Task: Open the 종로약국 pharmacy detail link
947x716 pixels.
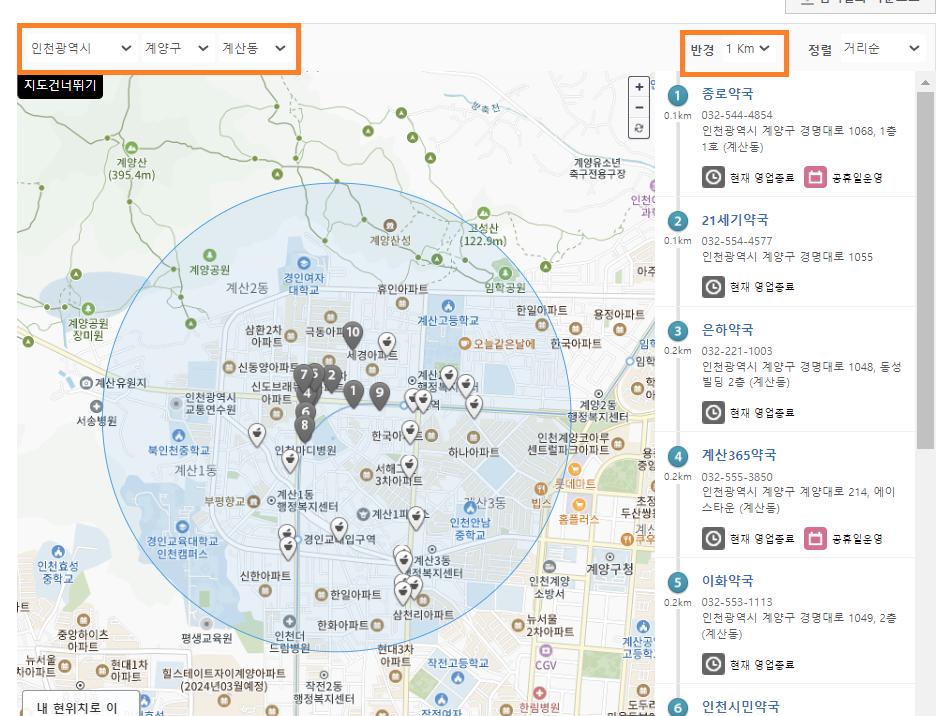Action: click(729, 93)
